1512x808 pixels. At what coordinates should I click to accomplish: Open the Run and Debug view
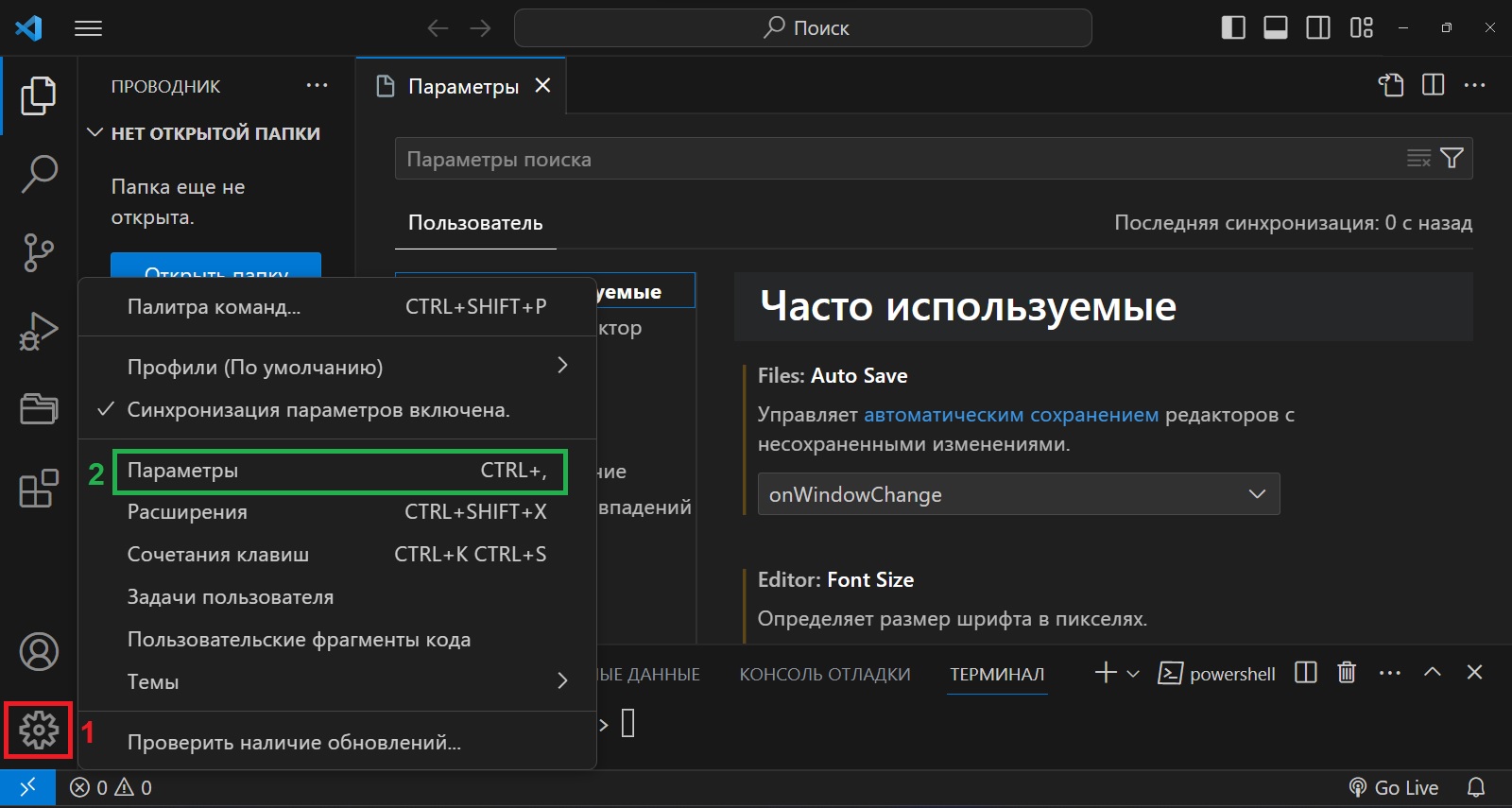39,331
